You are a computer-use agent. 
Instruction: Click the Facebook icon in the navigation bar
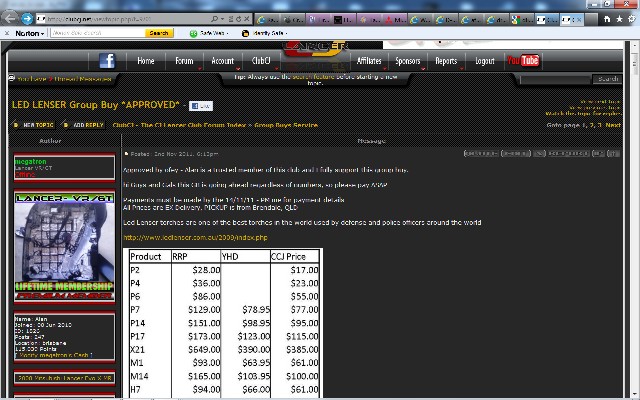[x=106, y=61]
